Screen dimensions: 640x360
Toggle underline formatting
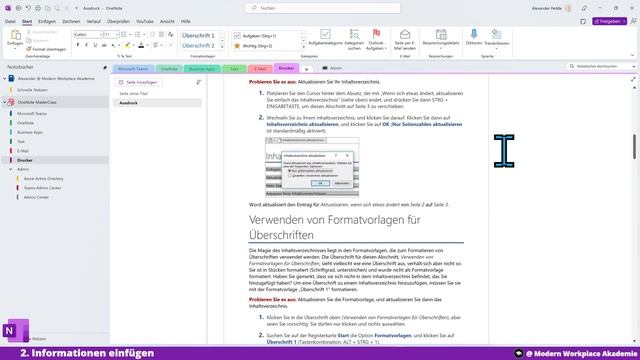(95, 45)
